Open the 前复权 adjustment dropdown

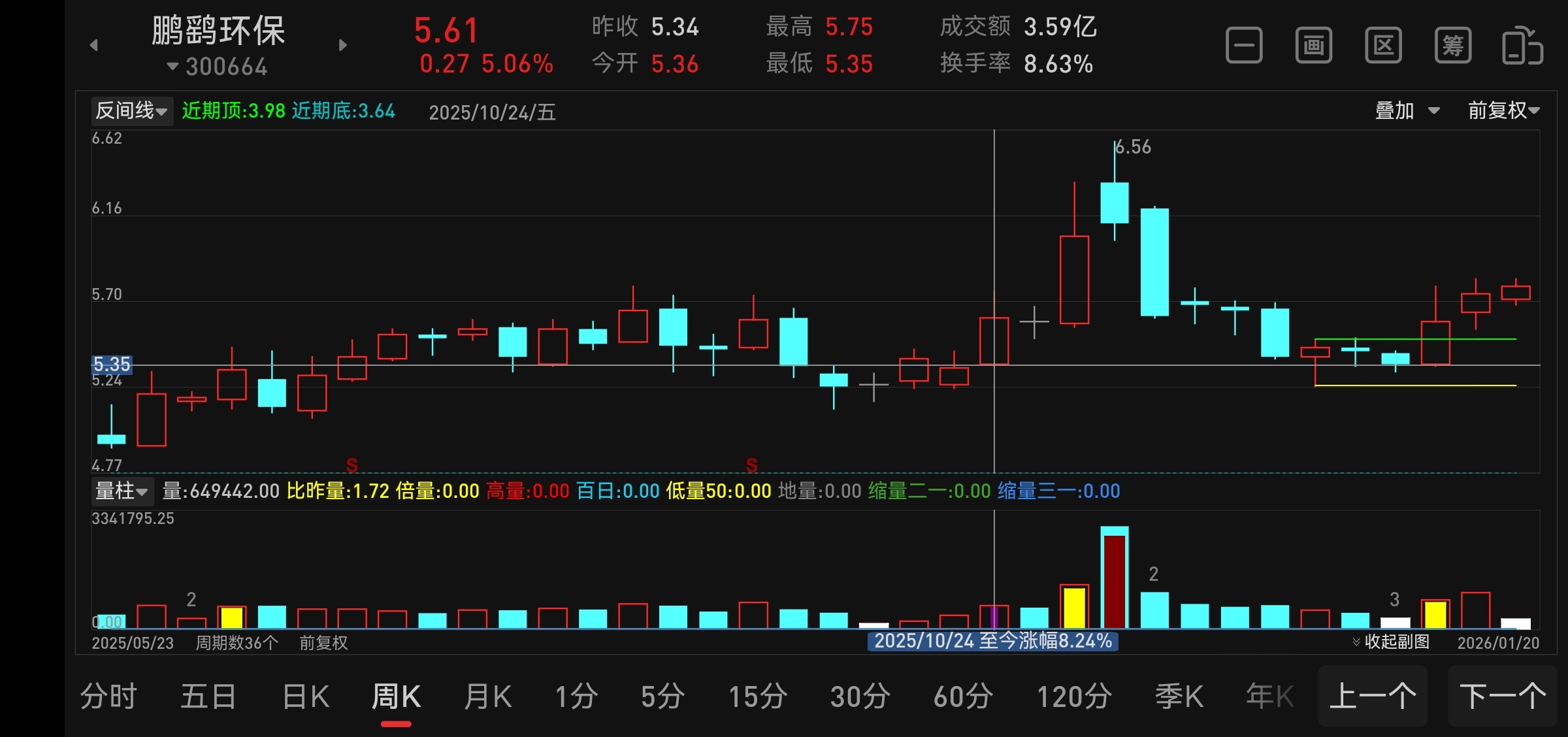(x=1503, y=111)
